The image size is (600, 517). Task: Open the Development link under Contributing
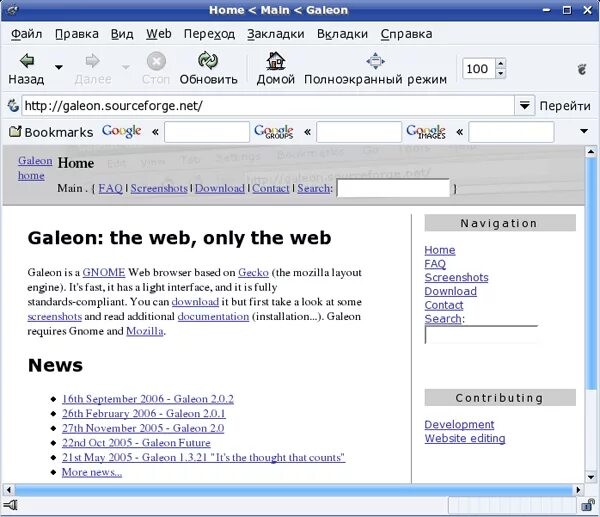click(x=459, y=425)
